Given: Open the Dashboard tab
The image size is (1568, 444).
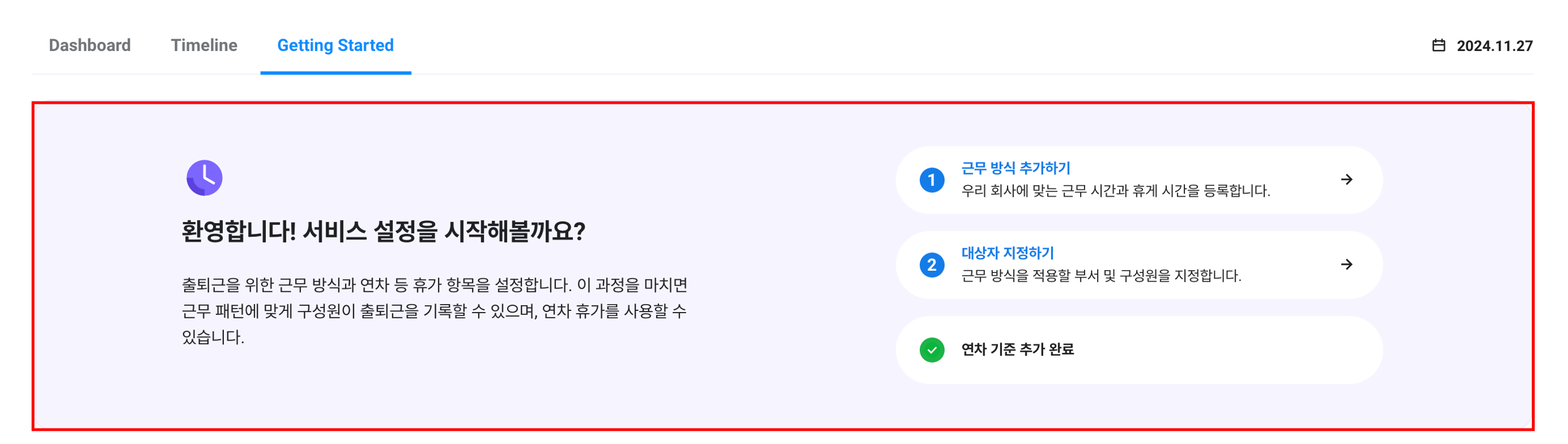Looking at the screenshot, I should [90, 46].
